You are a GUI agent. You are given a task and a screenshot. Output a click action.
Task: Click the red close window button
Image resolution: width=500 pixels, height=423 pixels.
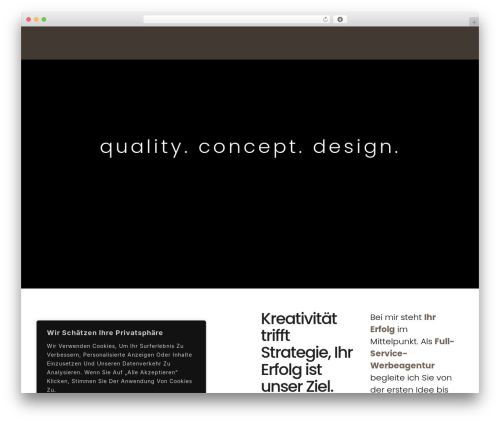coord(29,19)
